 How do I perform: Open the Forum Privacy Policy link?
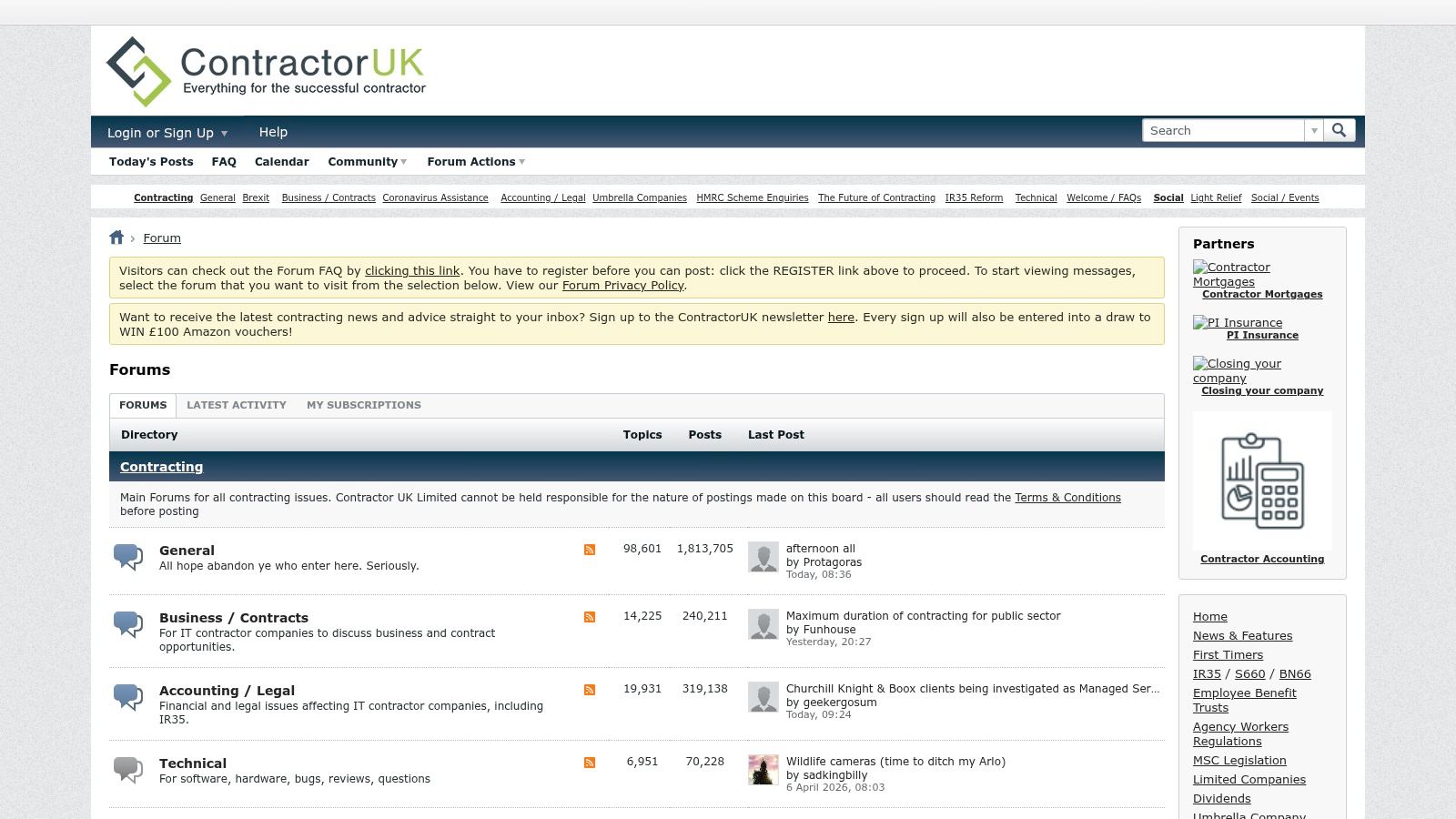click(x=622, y=286)
